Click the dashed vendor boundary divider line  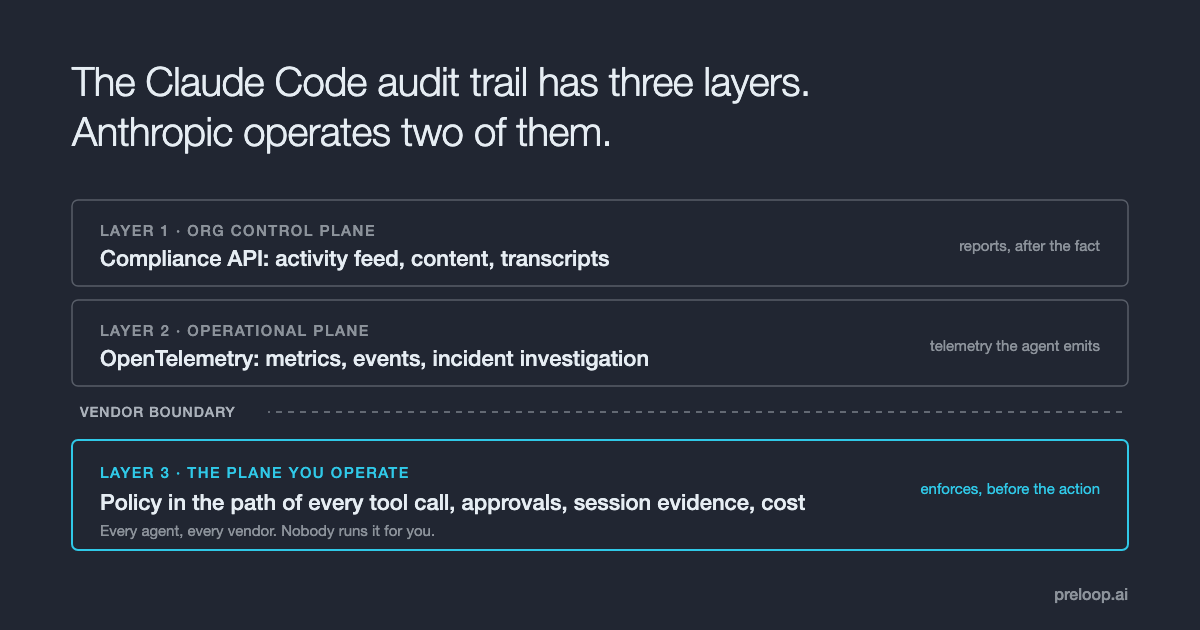click(695, 412)
